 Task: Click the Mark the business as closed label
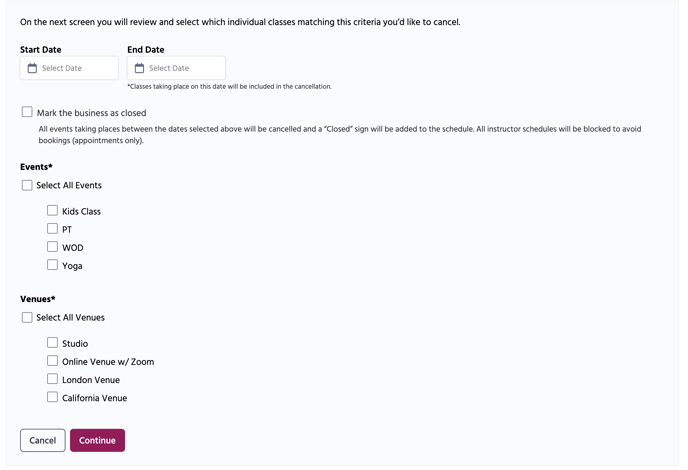[91, 113]
